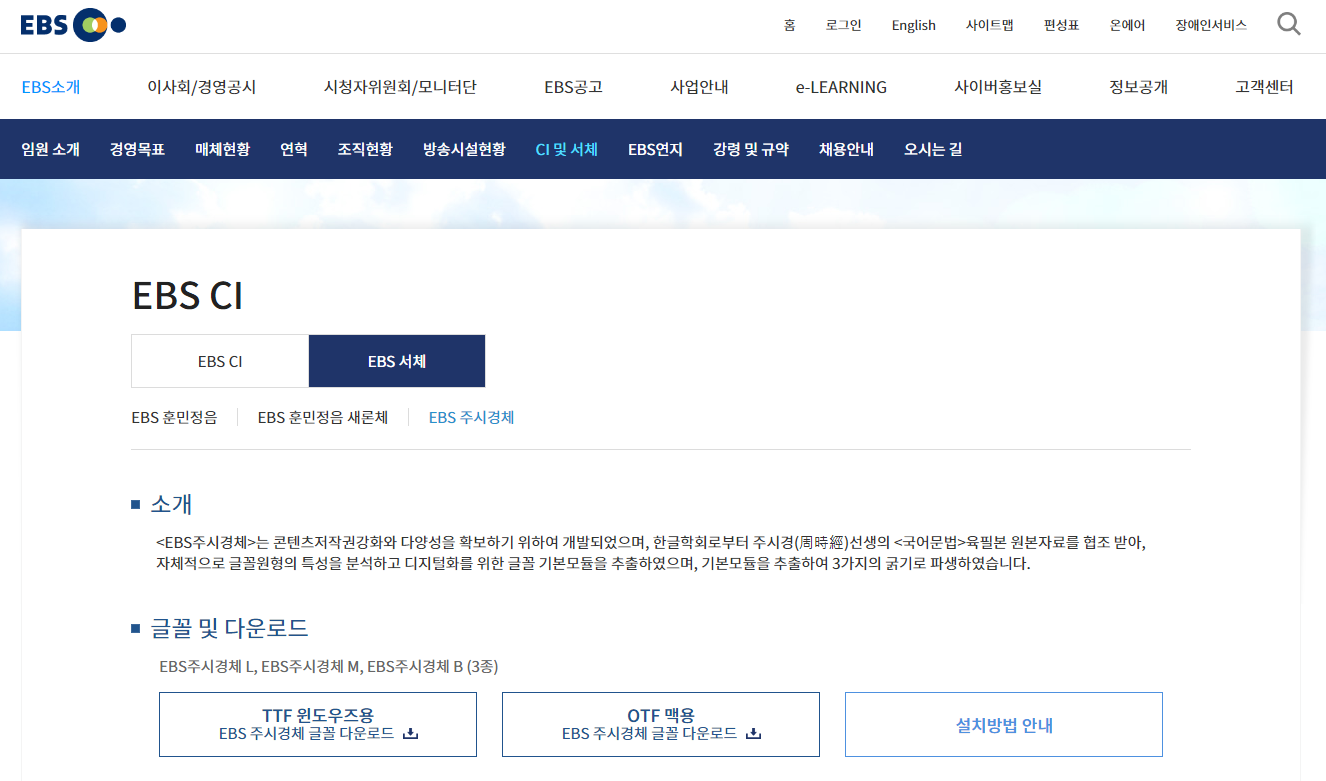
Task: Select the EBS 서체 tab
Action: click(x=396, y=361)
